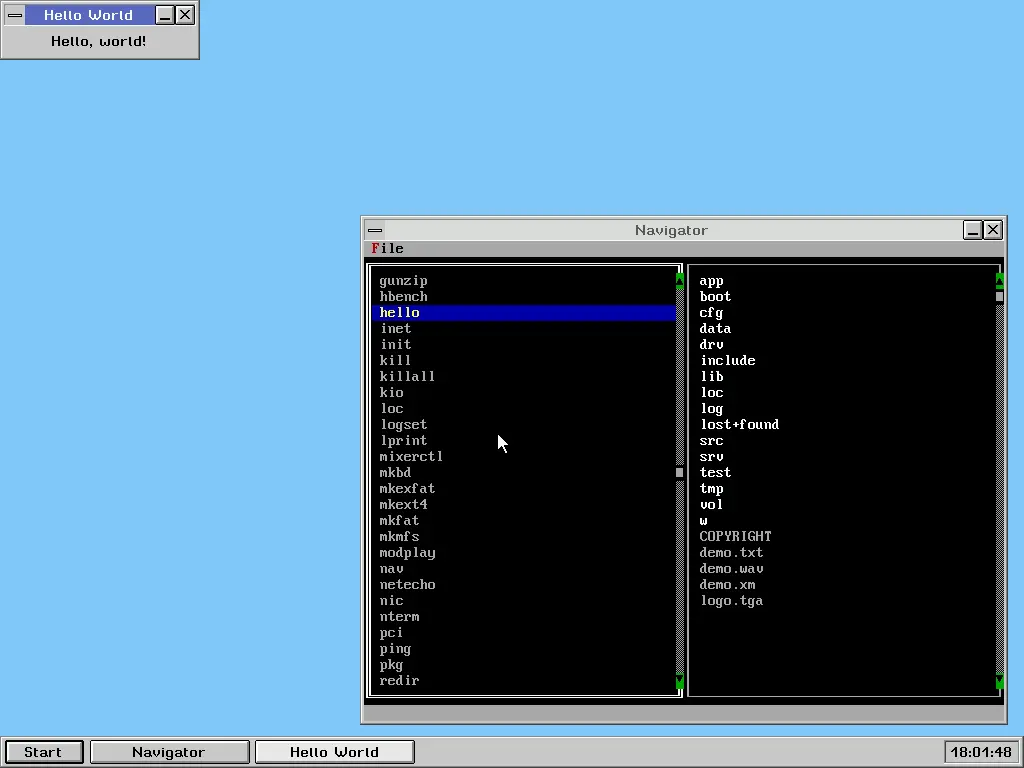Pick the demo.wav file in right panel

click(731, 568)
